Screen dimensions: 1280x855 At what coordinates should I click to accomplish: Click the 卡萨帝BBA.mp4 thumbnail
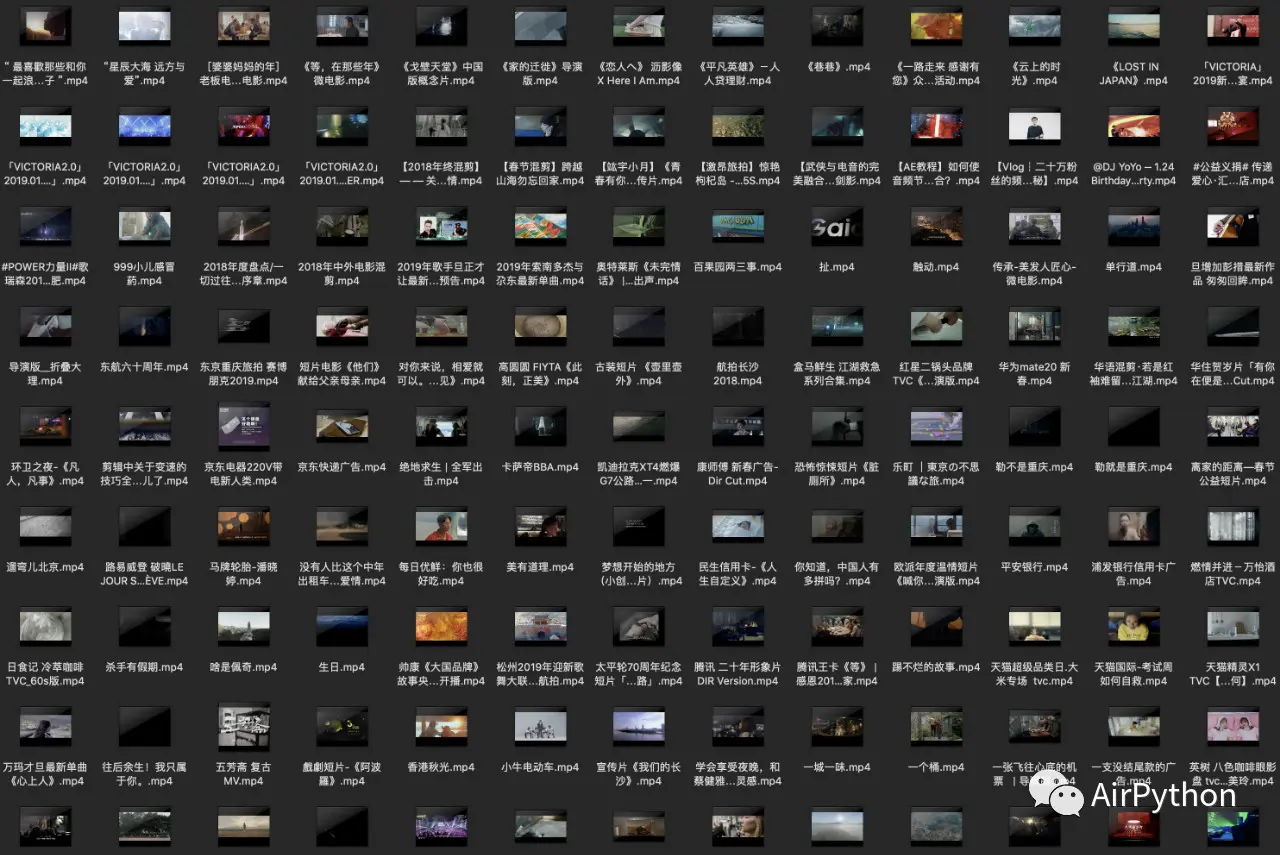tap(540, 426)
